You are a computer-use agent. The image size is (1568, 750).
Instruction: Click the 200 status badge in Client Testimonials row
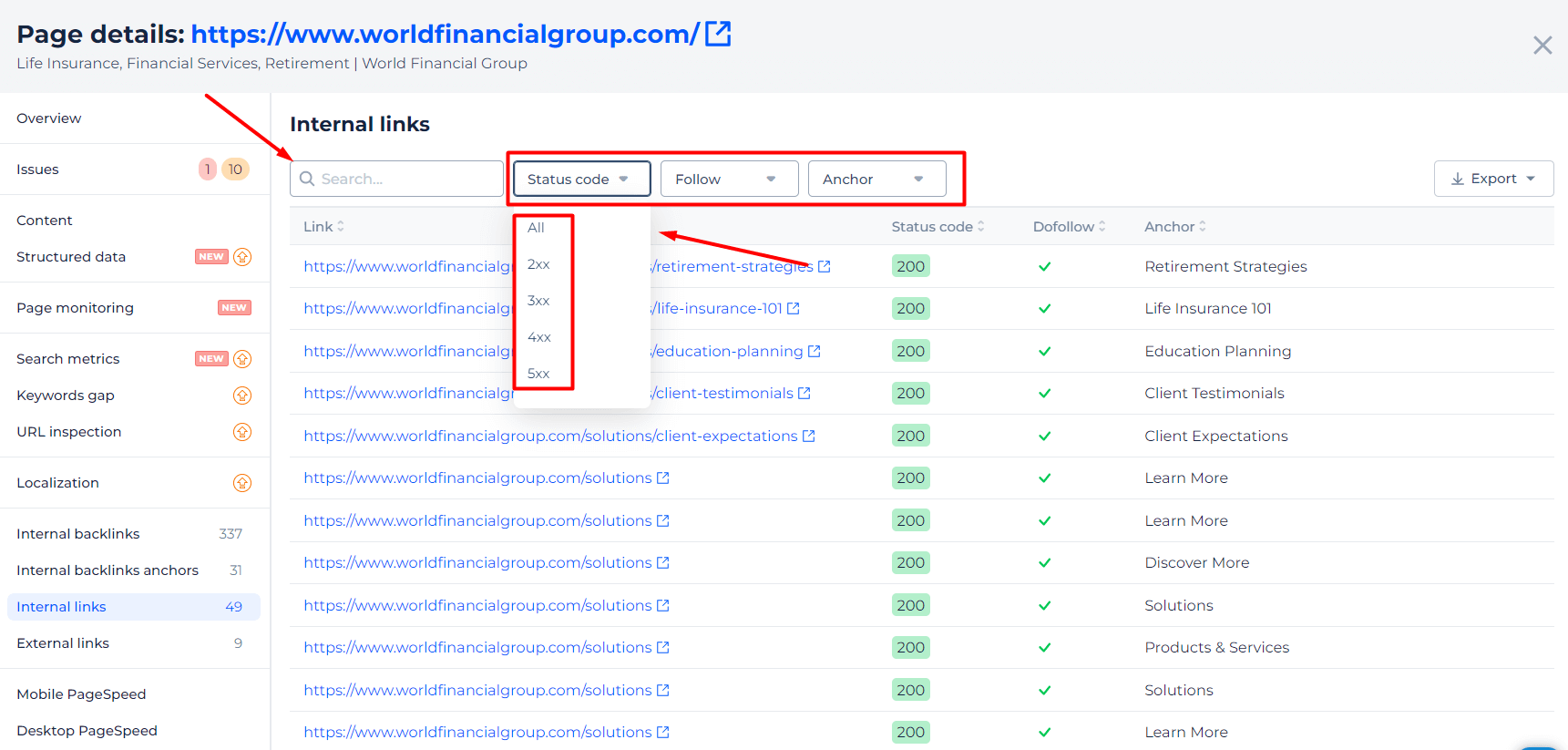tap(911, 393)
